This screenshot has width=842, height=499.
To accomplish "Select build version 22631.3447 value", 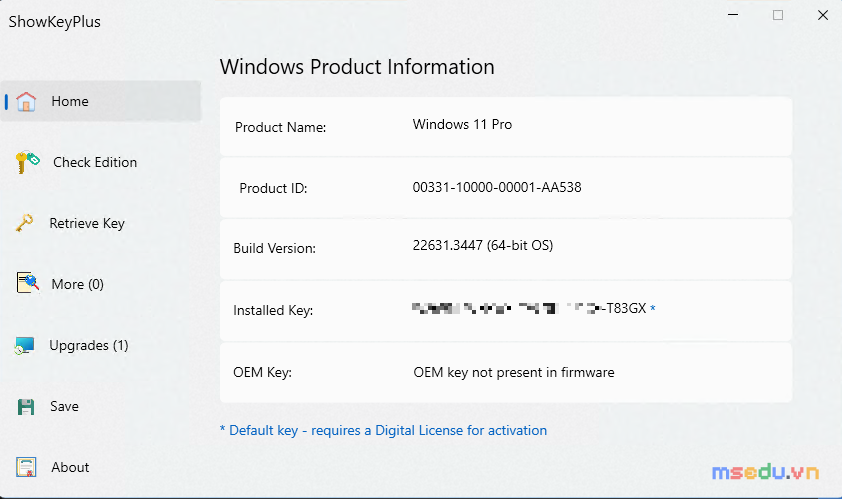I will pyautogui.click(x=483, y=245).
